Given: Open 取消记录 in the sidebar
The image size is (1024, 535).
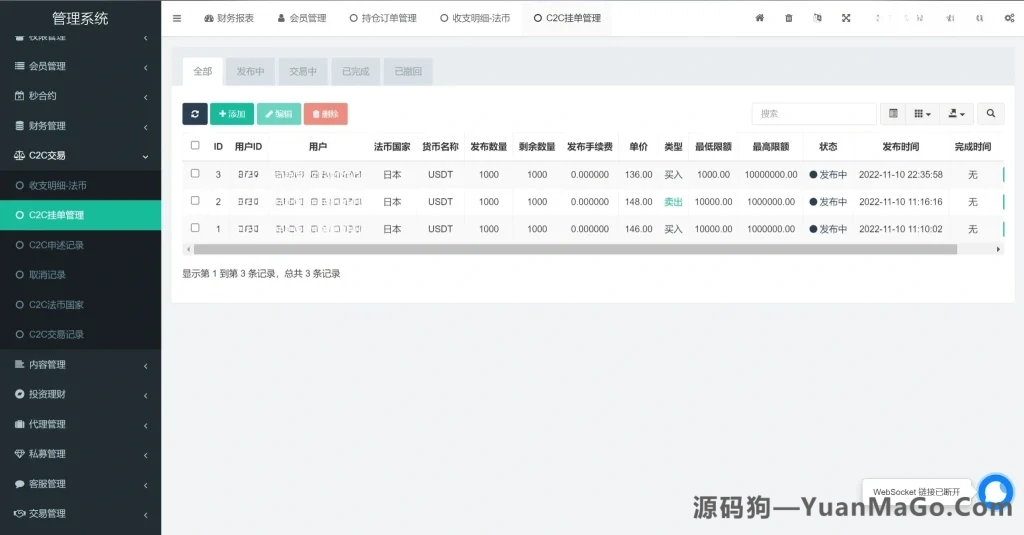Looking at the screenshot, I should 80,275.
